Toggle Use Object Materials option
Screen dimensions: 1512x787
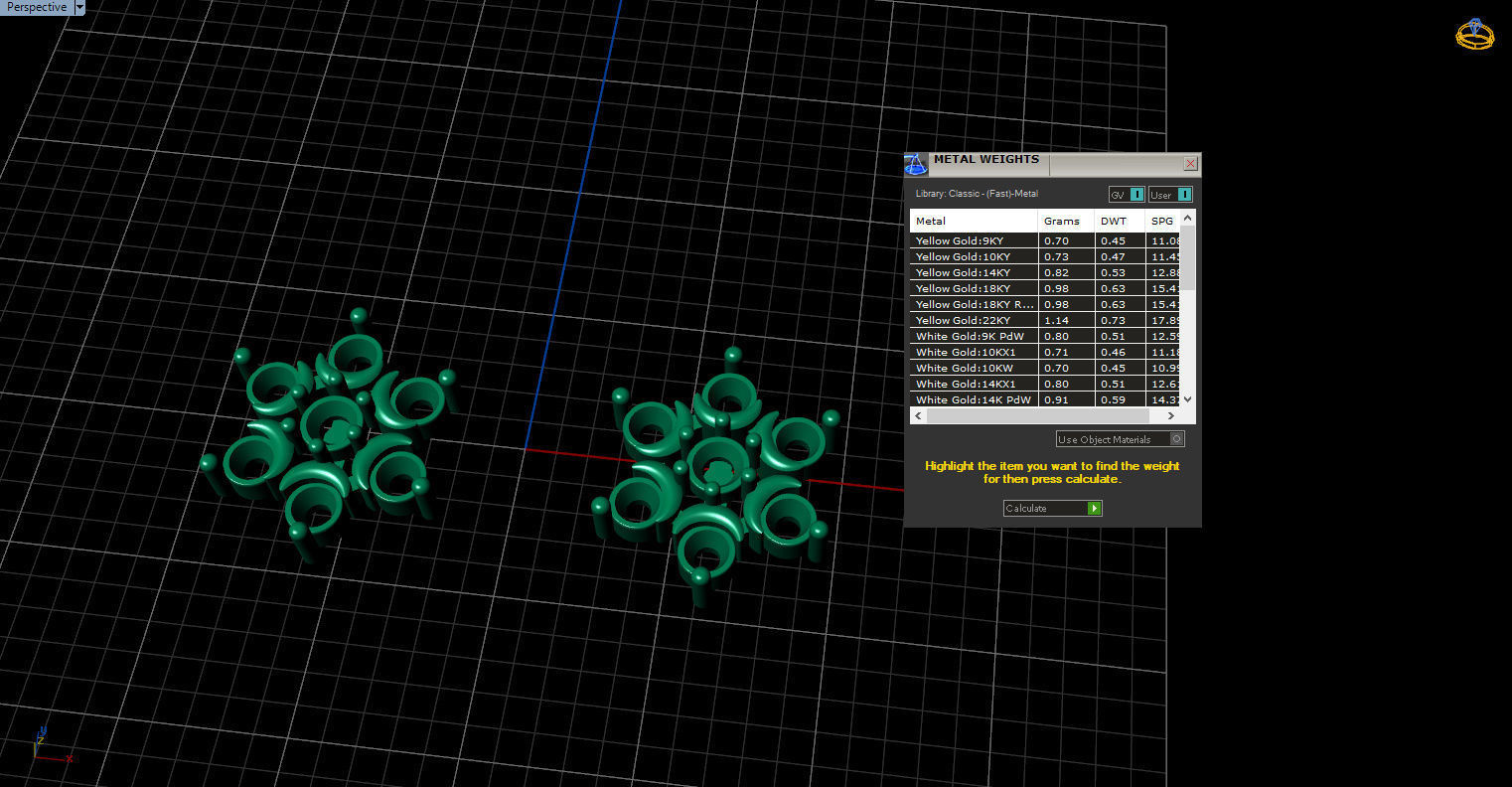tap(1120, 439)
